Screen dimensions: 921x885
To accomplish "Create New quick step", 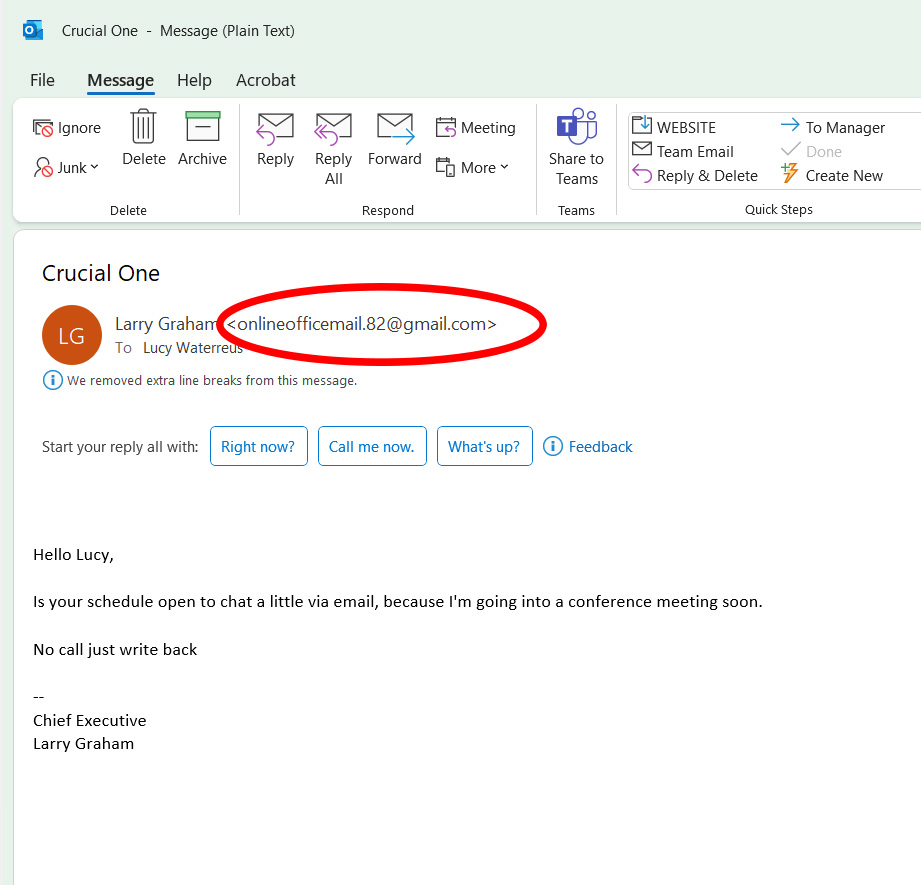I will click(x=832, y=175).
